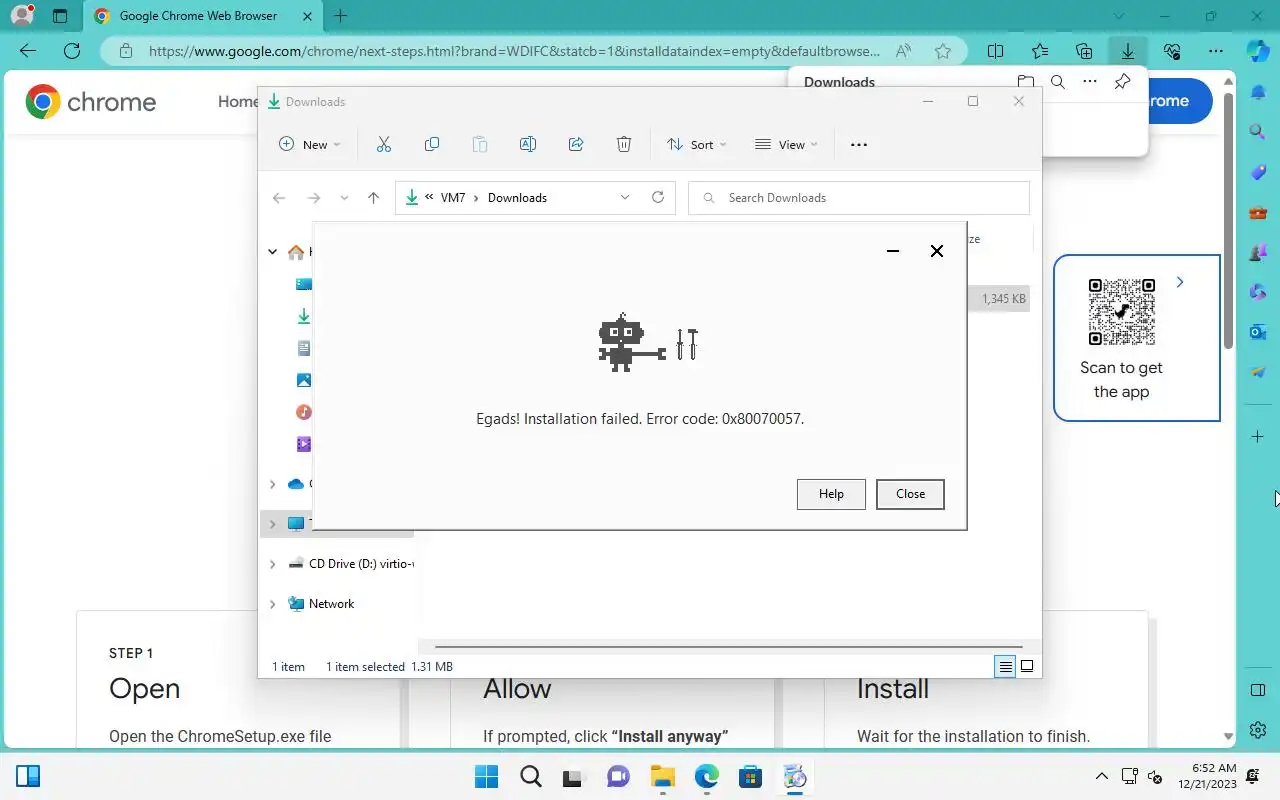1280x800 pixels.
Task: Open Edge Collections icon
Action: [1084, 51]
